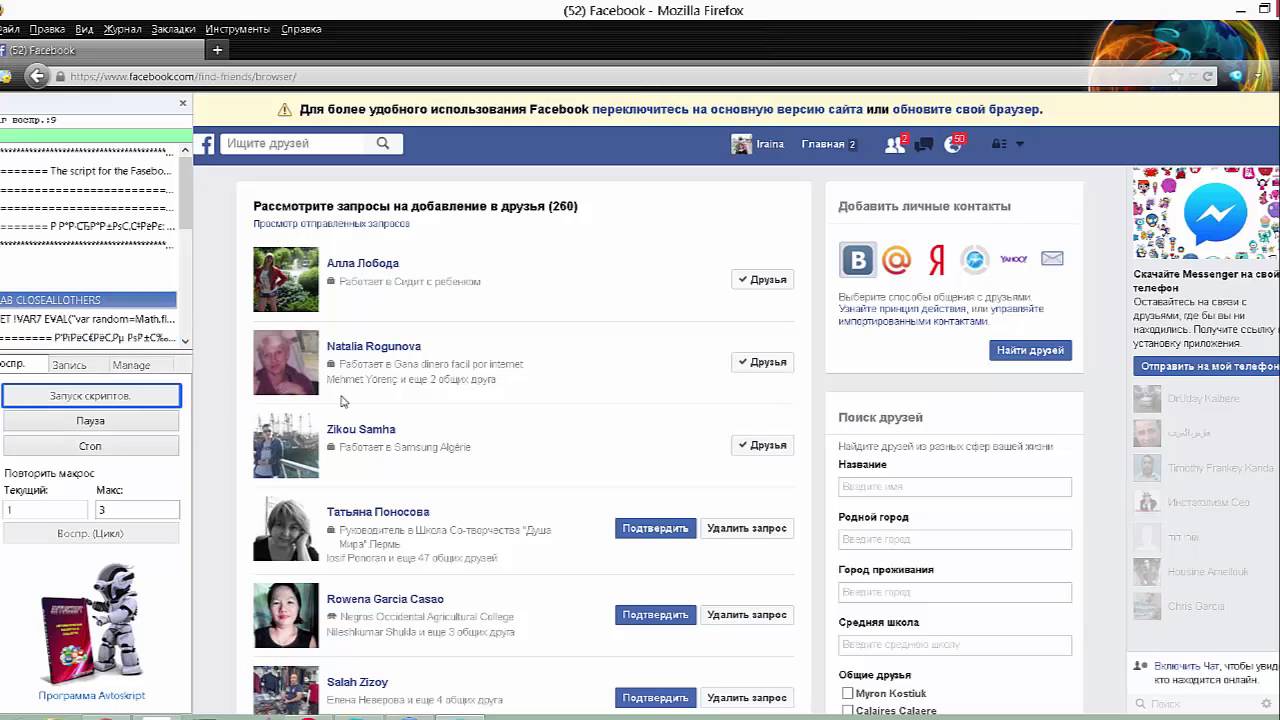1280x720 pixels.
Task: Click the Mail.ru @ contact import icon
Action: point(896,259)
